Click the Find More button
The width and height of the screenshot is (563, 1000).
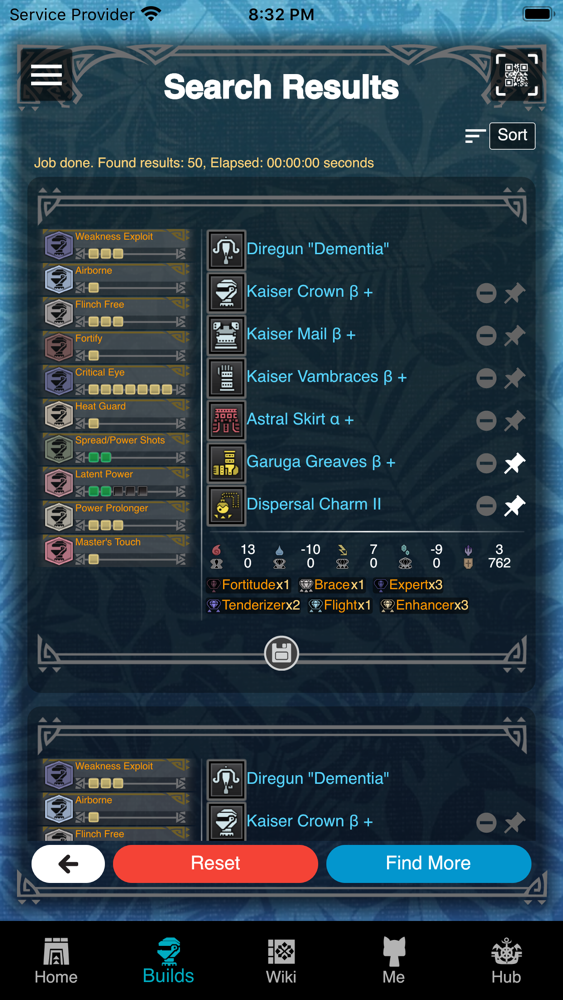coord(428,864)
